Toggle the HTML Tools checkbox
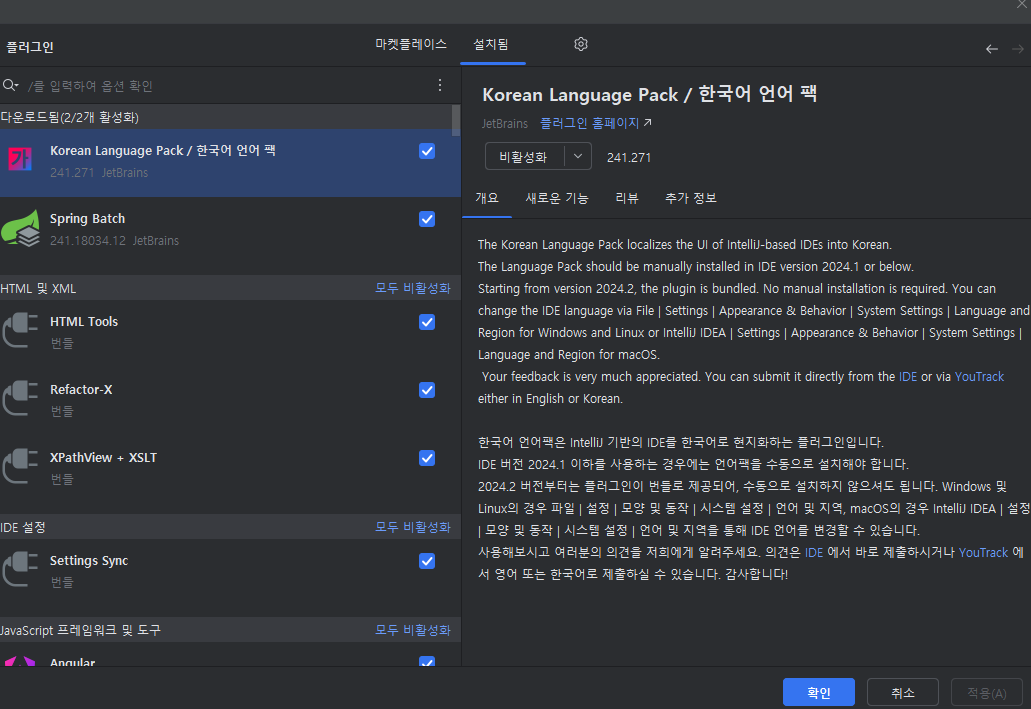The width and height of the screenshot is (1031, 709). coord(427,322)
